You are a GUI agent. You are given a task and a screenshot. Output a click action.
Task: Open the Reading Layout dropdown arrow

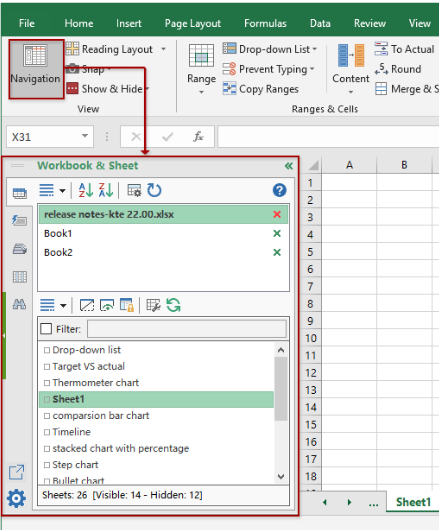point(164,49)
